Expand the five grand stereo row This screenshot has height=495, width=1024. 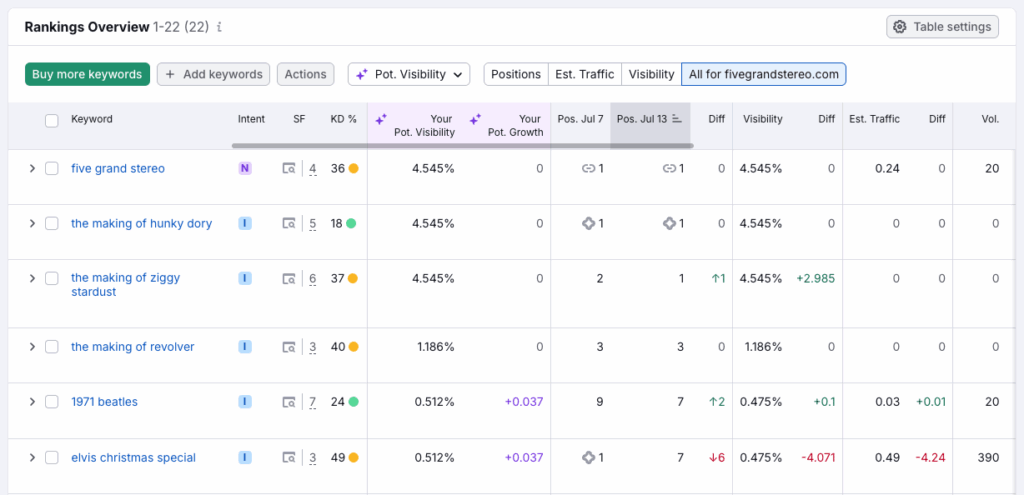(x=31, y=168)
